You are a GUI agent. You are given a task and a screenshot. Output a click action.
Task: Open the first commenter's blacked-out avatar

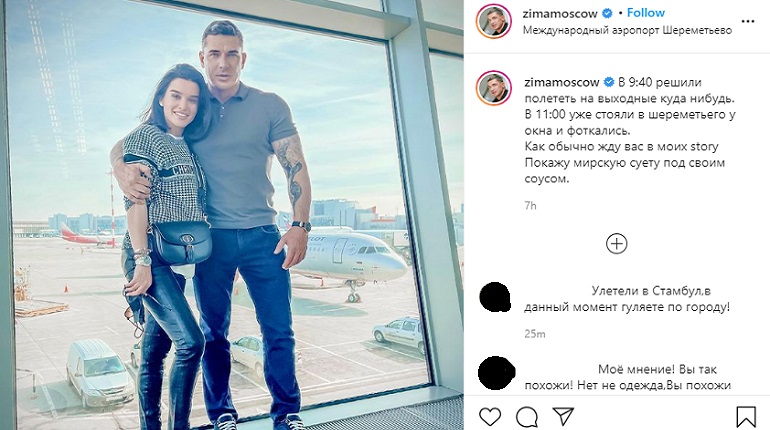click(x=495, y=297)
